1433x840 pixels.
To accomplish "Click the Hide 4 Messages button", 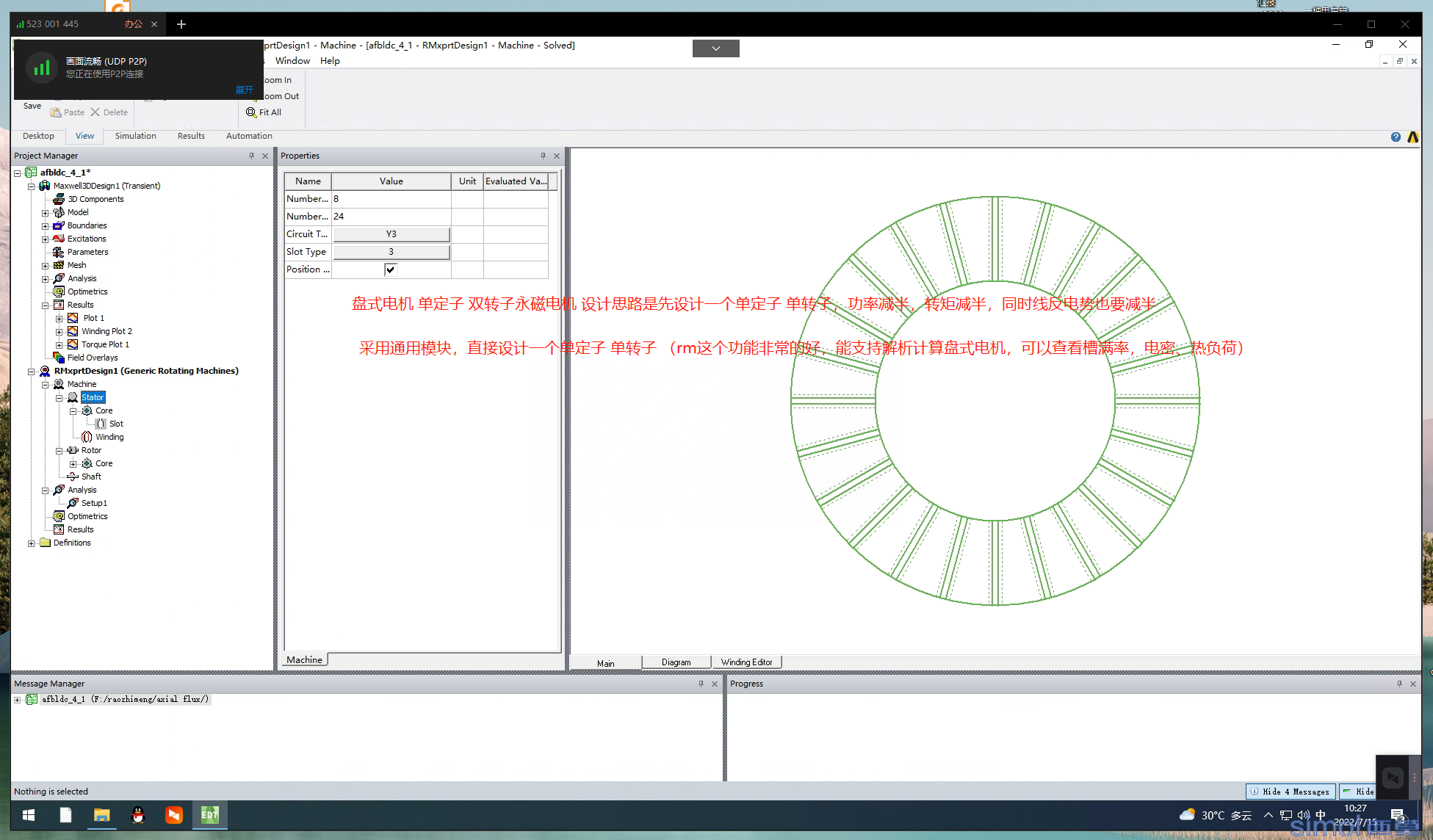I will pos(1291,792).
